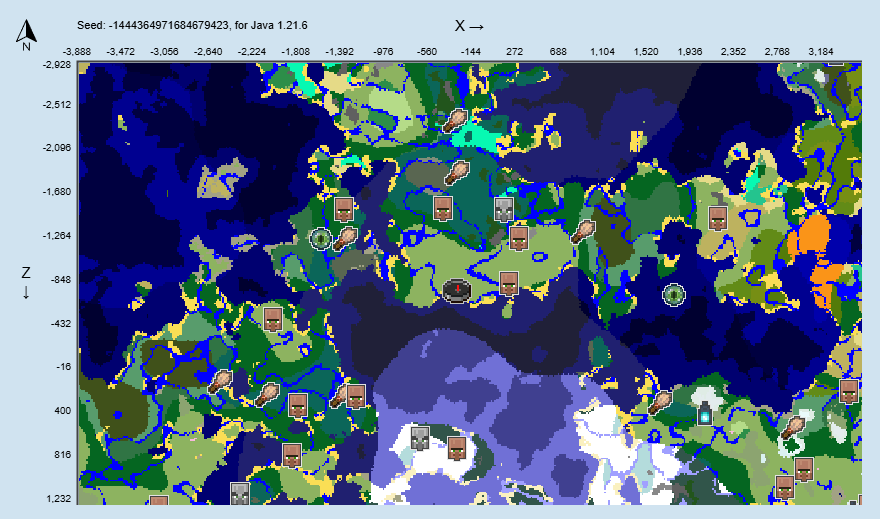Screen dimensions: 880x519
Task: Click the soul lantern structure icon
Action: coord(705,410)
